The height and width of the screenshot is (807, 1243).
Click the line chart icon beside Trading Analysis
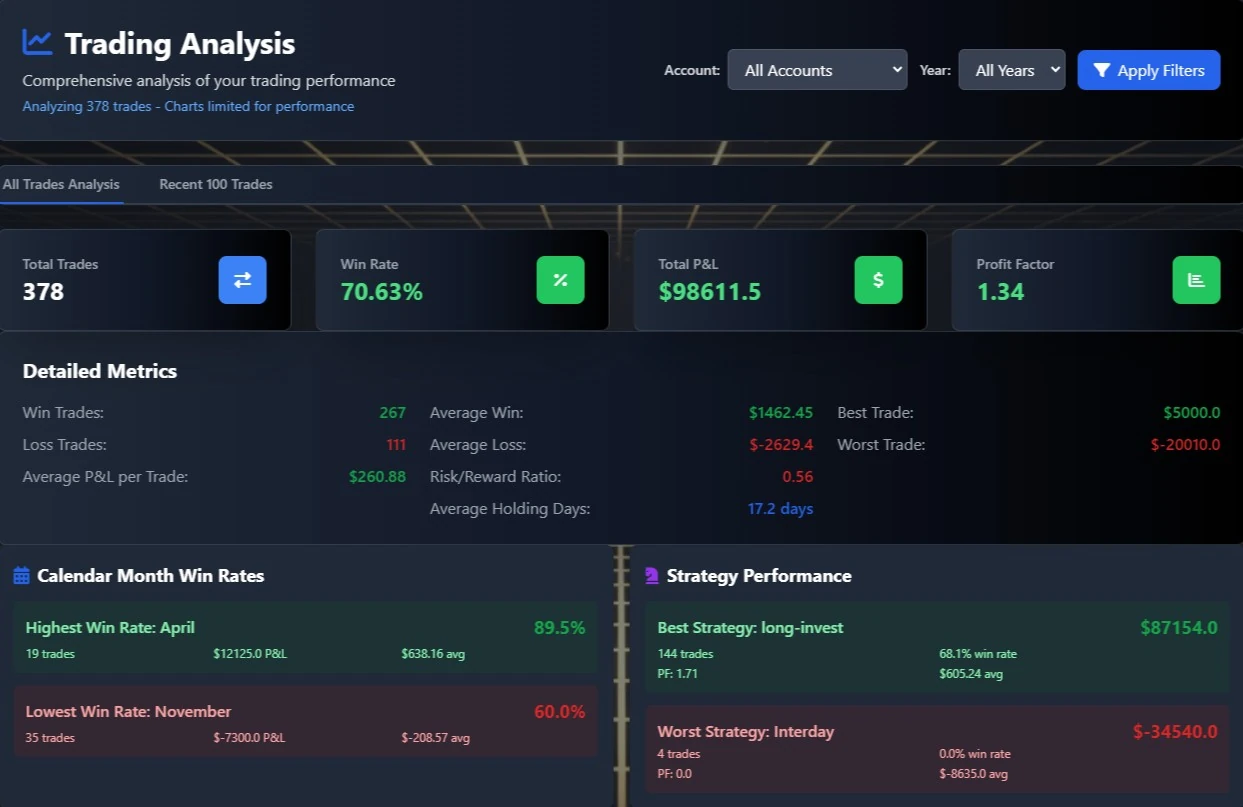coord(36,42)
